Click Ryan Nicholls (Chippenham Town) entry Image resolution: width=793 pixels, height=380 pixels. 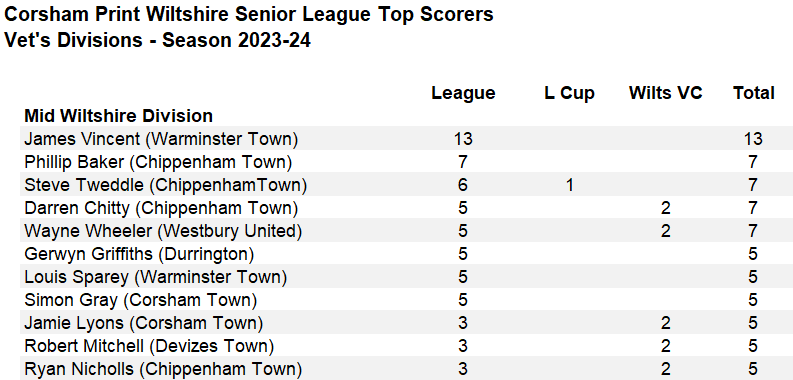point(163,369)
